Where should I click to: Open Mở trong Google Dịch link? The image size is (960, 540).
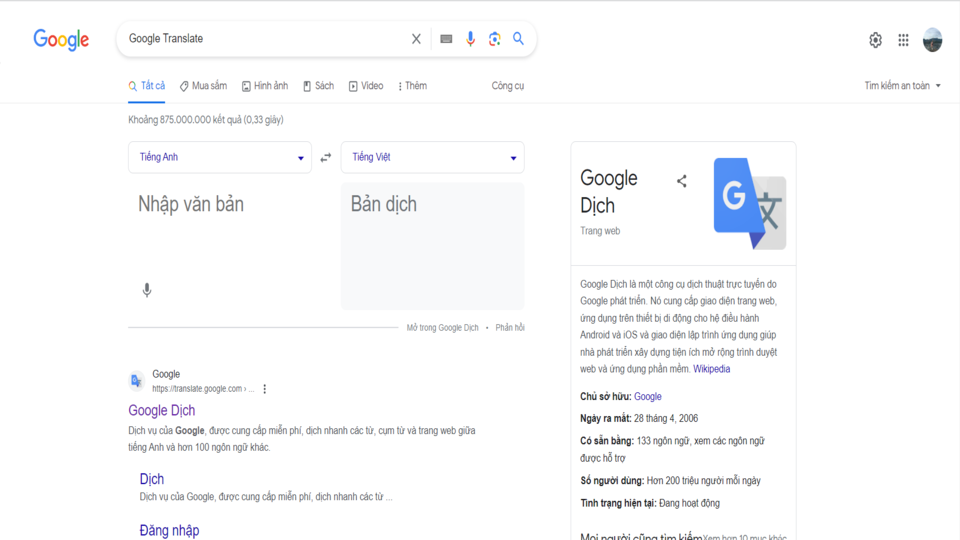[443, 328]
